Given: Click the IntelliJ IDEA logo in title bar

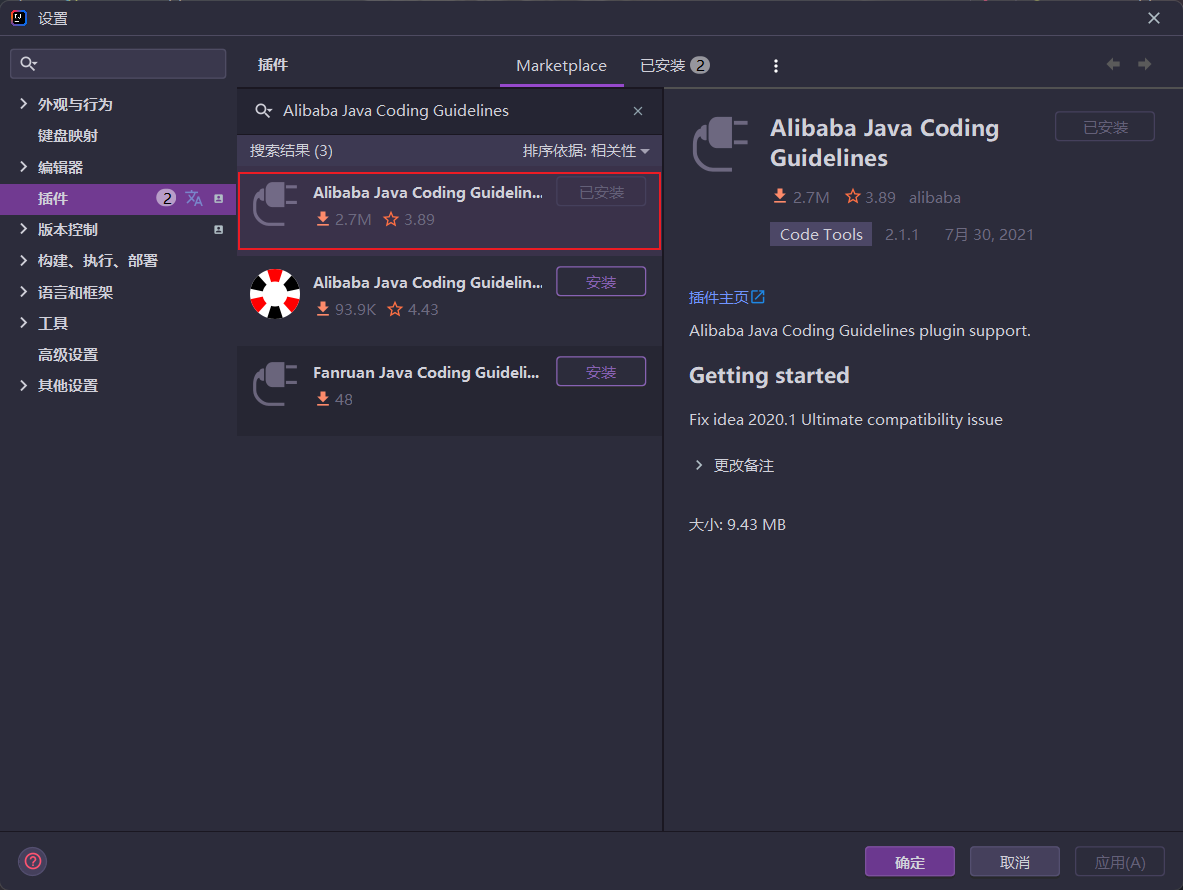Looking at the screenshot, I should pyautogui.click(x=19, y=18).
